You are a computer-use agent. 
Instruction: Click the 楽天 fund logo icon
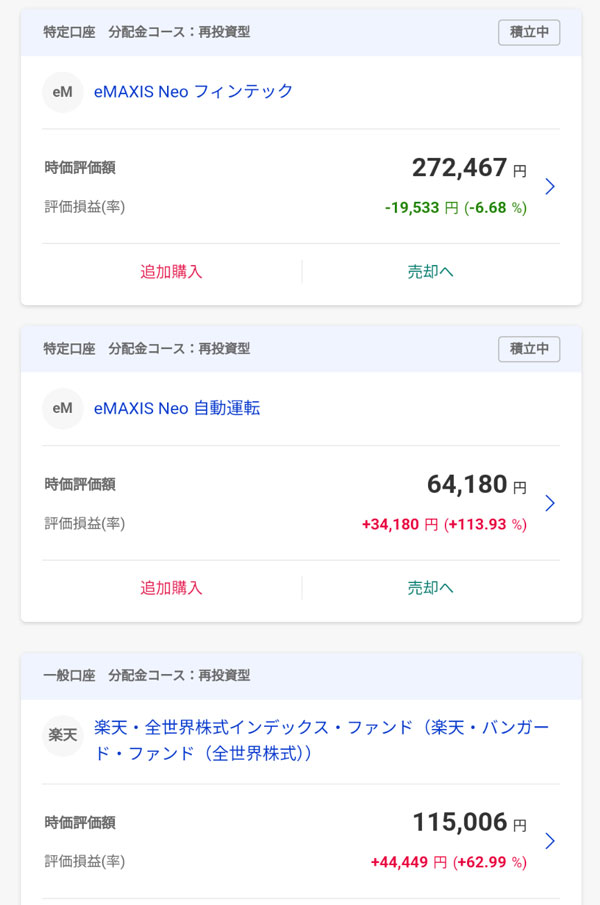click(62, 736)
